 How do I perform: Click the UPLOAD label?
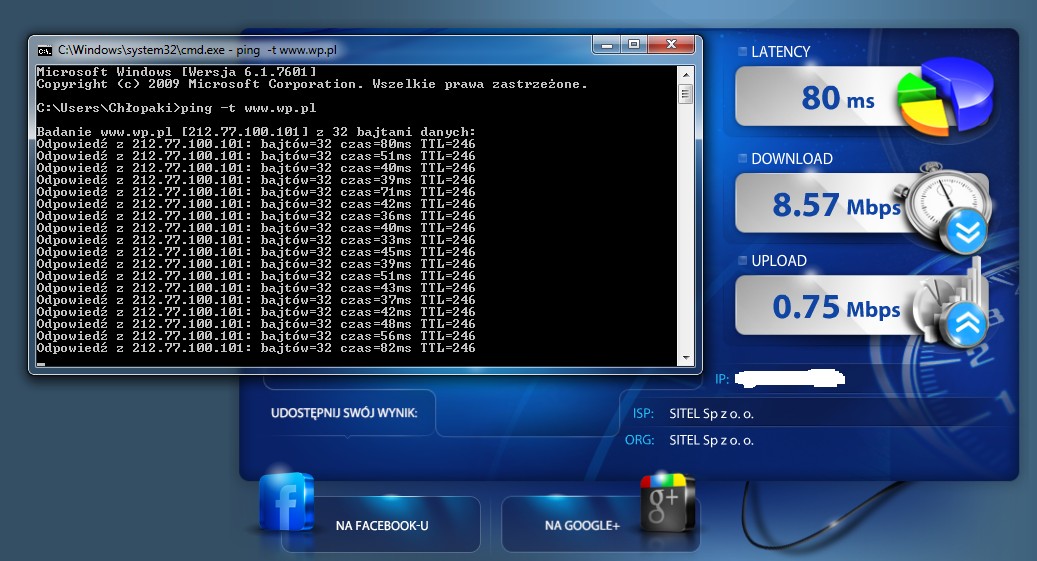click(x=778, y=261)
